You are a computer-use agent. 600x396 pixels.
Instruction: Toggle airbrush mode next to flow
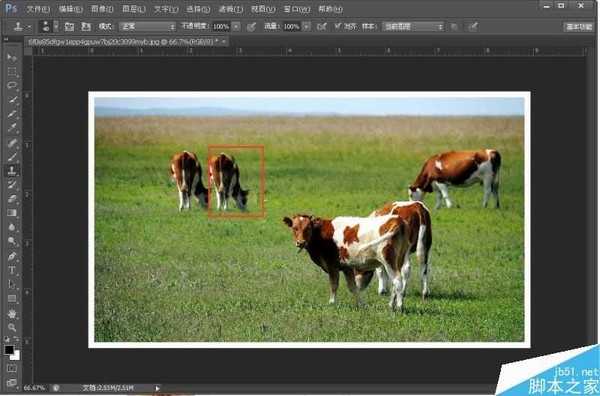click(x=322, y=26)
